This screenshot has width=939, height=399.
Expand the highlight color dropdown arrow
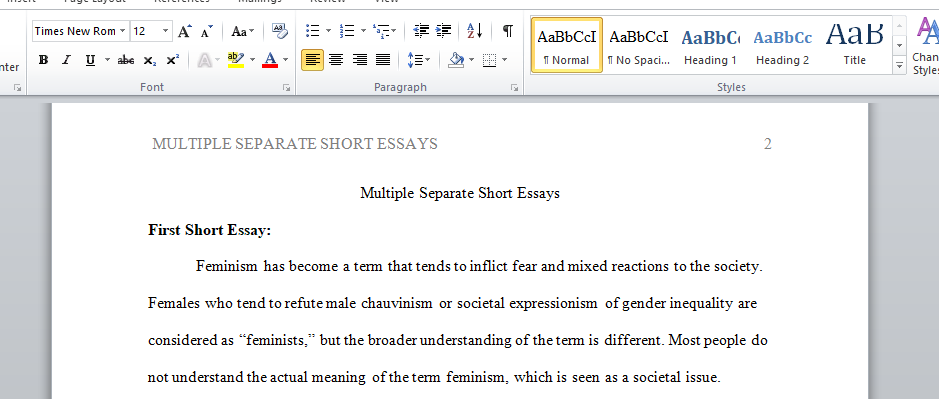[252, 60]
